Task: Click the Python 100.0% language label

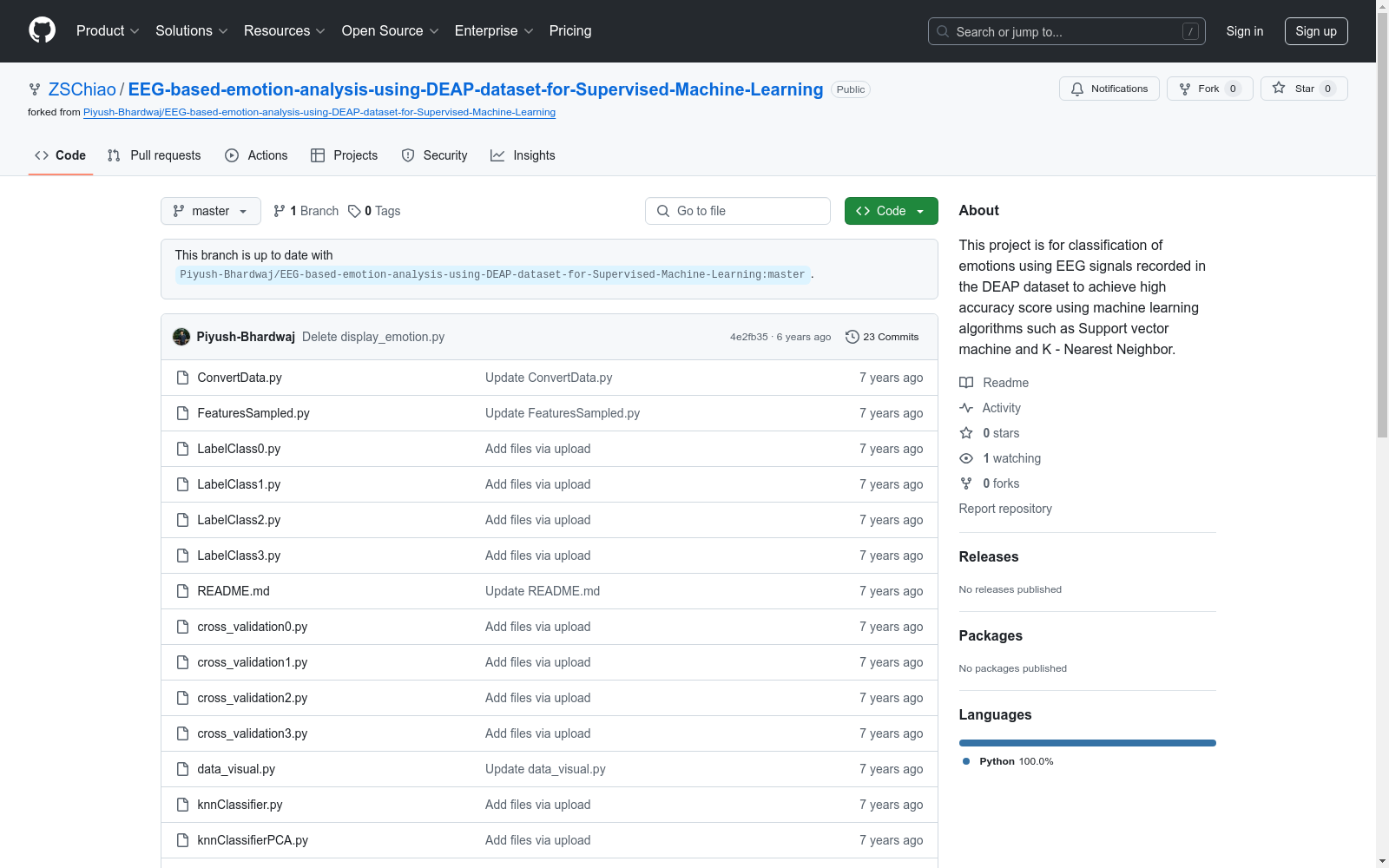Action: (1017, 761)
